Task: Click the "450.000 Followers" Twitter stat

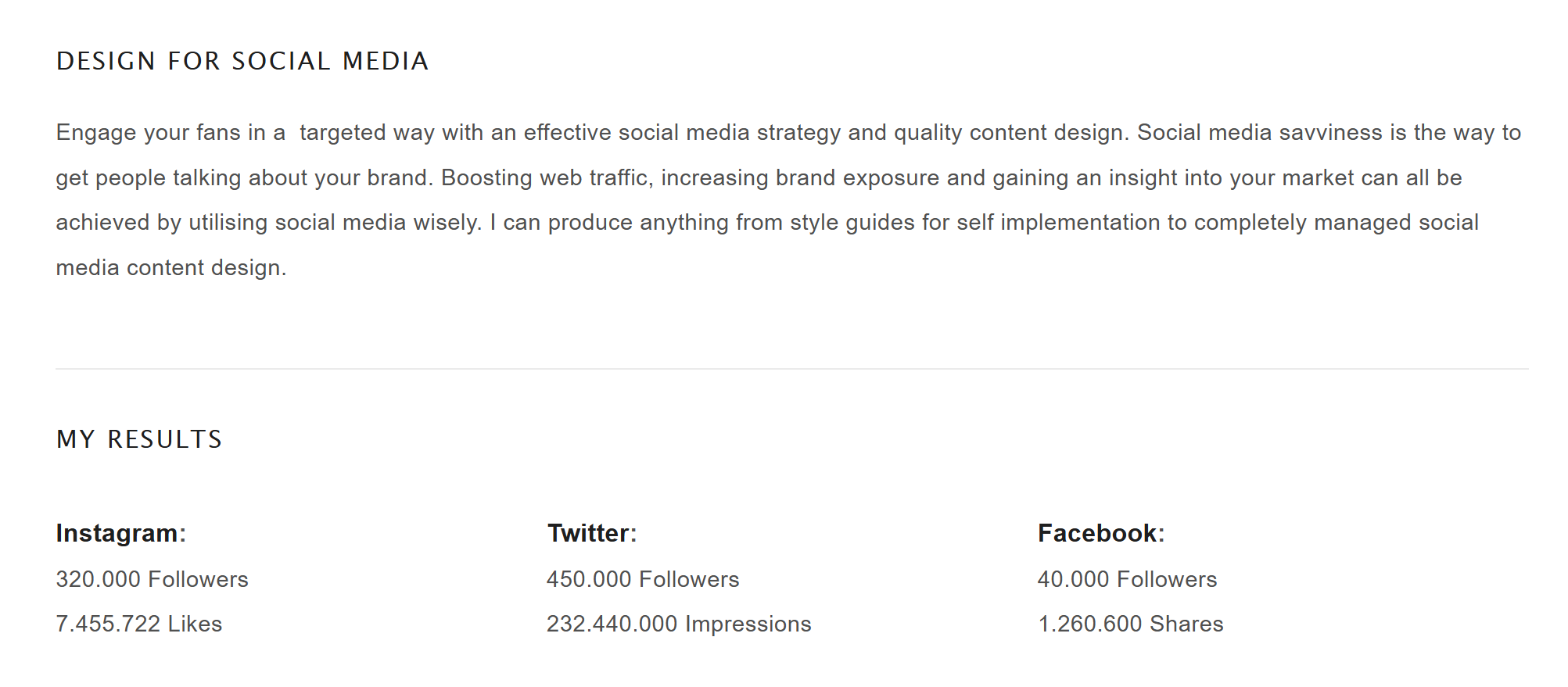Action: click(643, 579)
